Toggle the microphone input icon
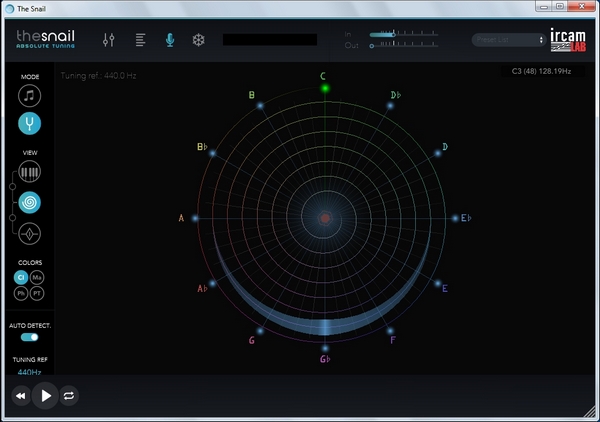 click(x=170, y=40)
